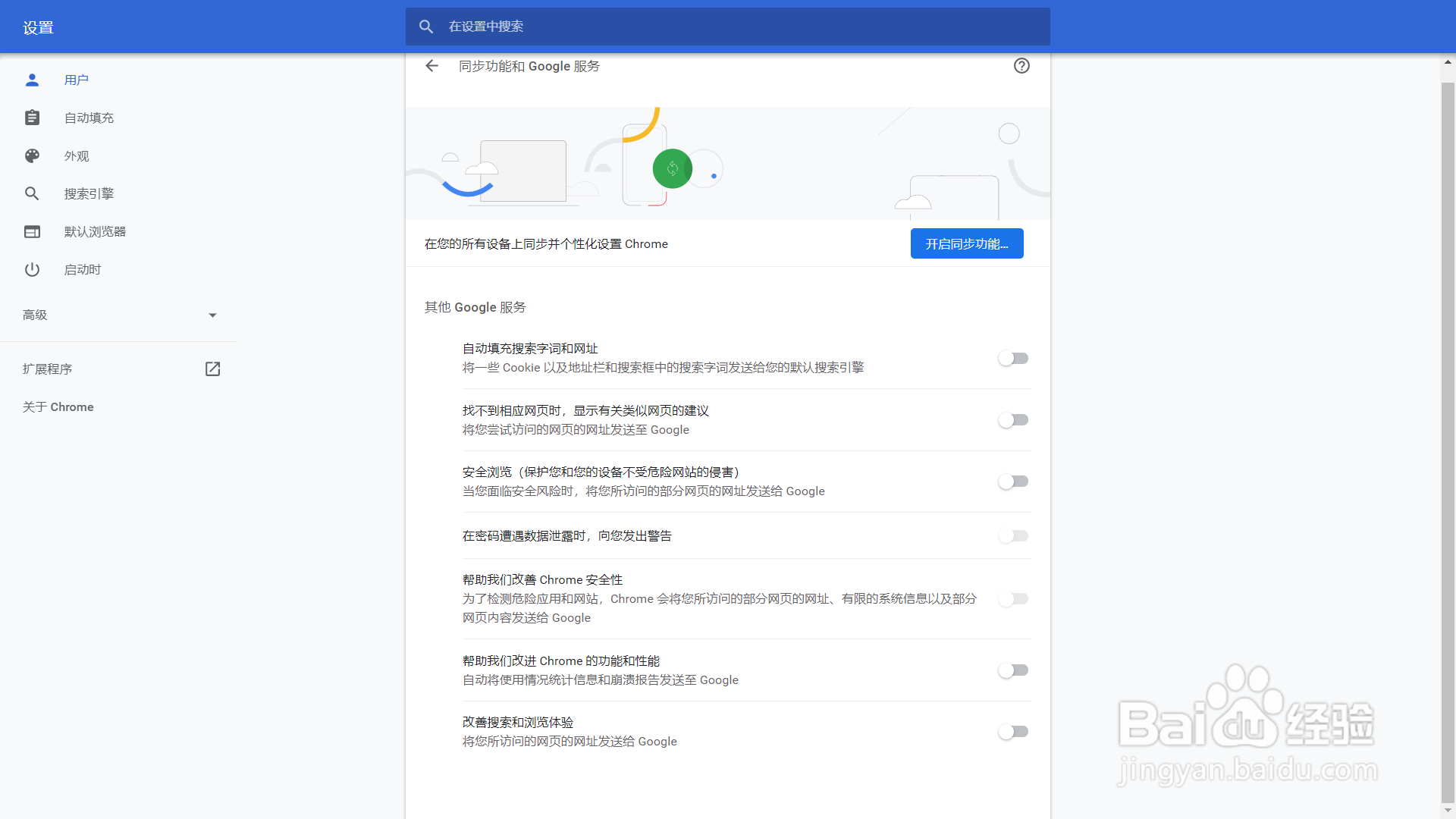Click the 开启同步功能 button
The image size is (1456, 819).
pos(966,243)
